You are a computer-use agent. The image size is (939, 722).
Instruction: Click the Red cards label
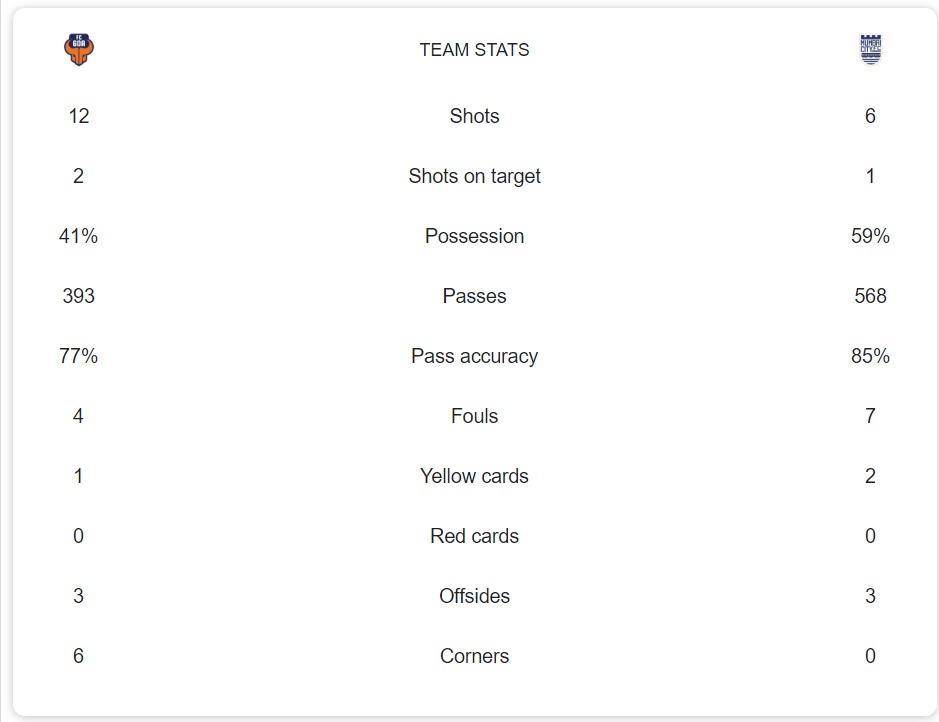pyautogui.click(x=474, y=536)
